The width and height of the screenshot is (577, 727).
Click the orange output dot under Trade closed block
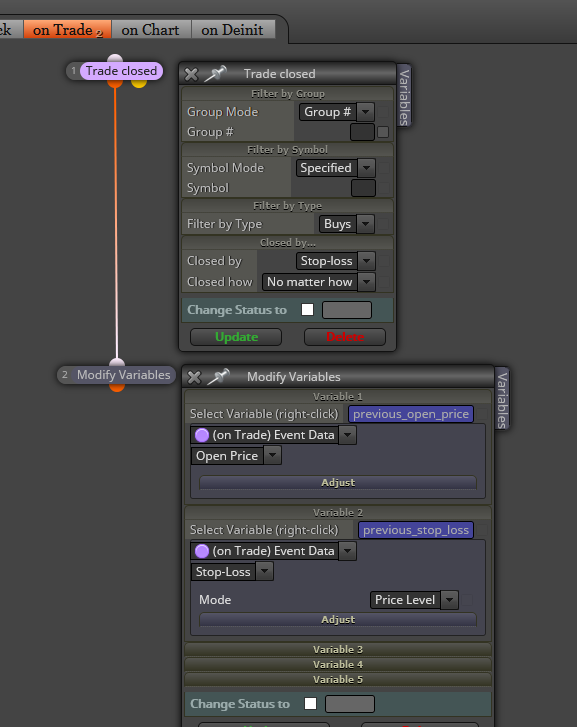115,84
